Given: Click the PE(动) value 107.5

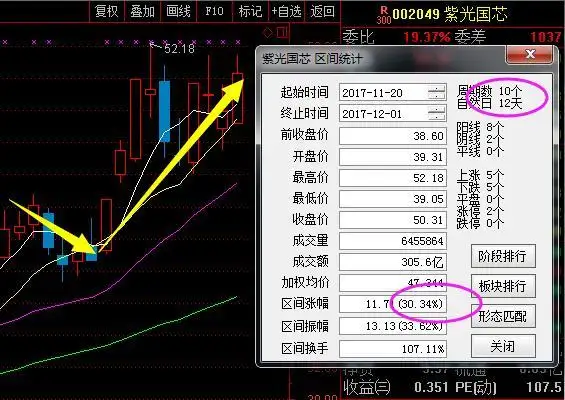Looking at the screenshot, I should 543,387.
